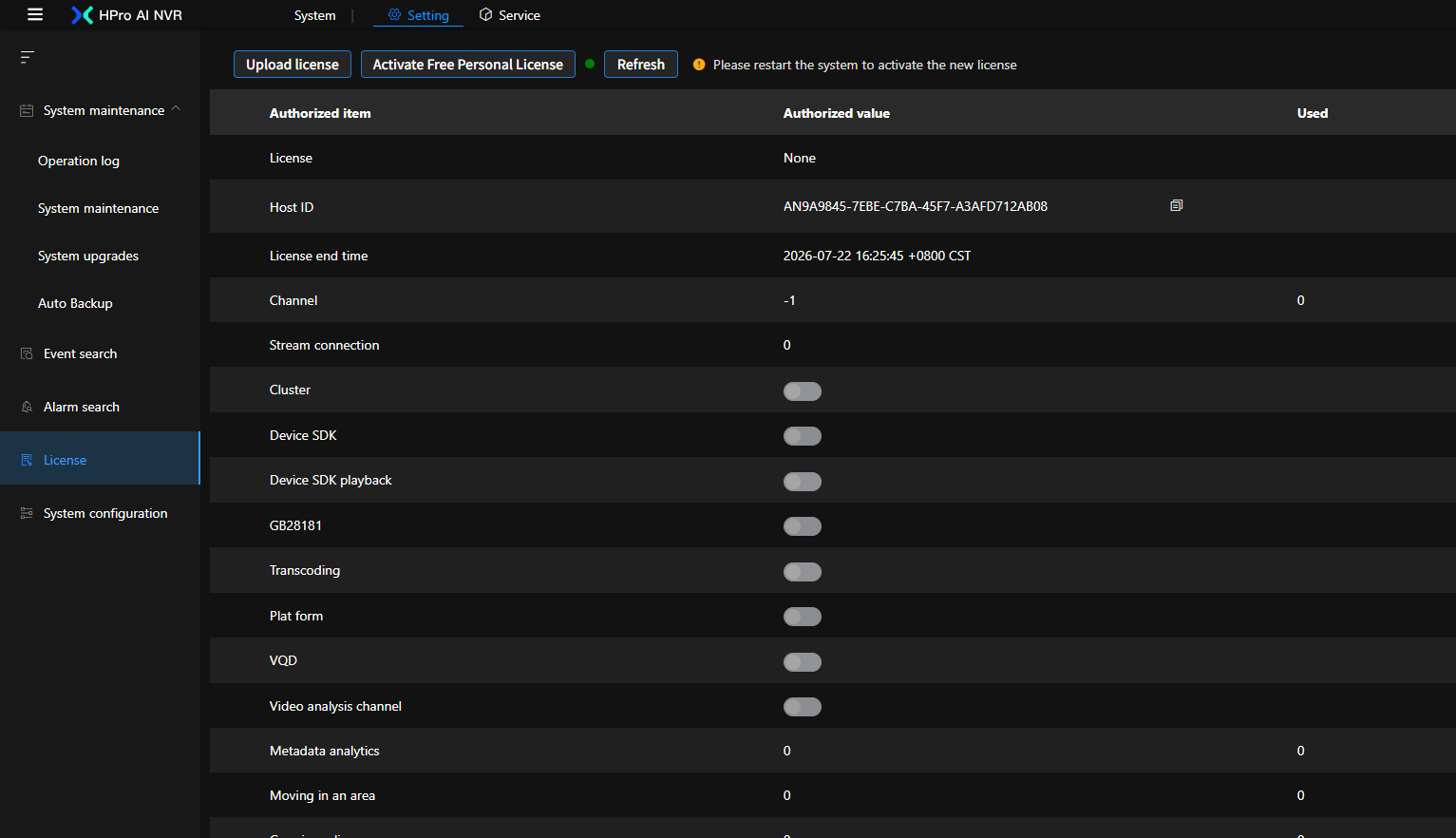This screenshot has width=1456, height=838.
Task: Click the License end time value
Action: pyautogui.click(x=877, y=256)
